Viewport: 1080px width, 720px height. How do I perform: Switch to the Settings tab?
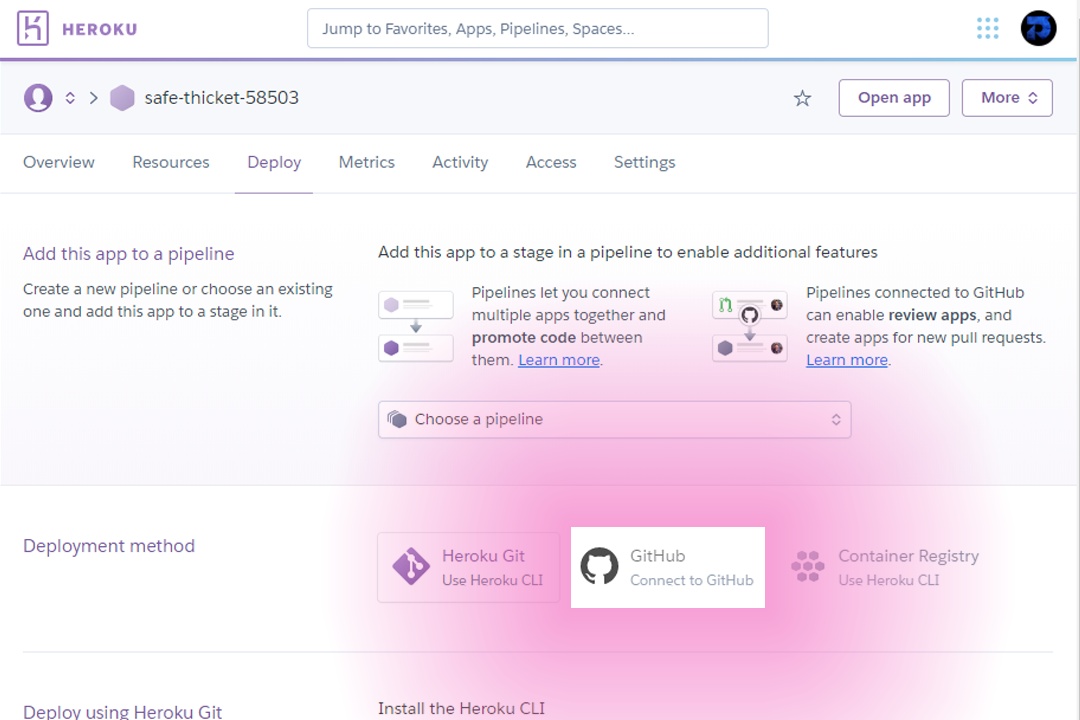click(645, 163)
